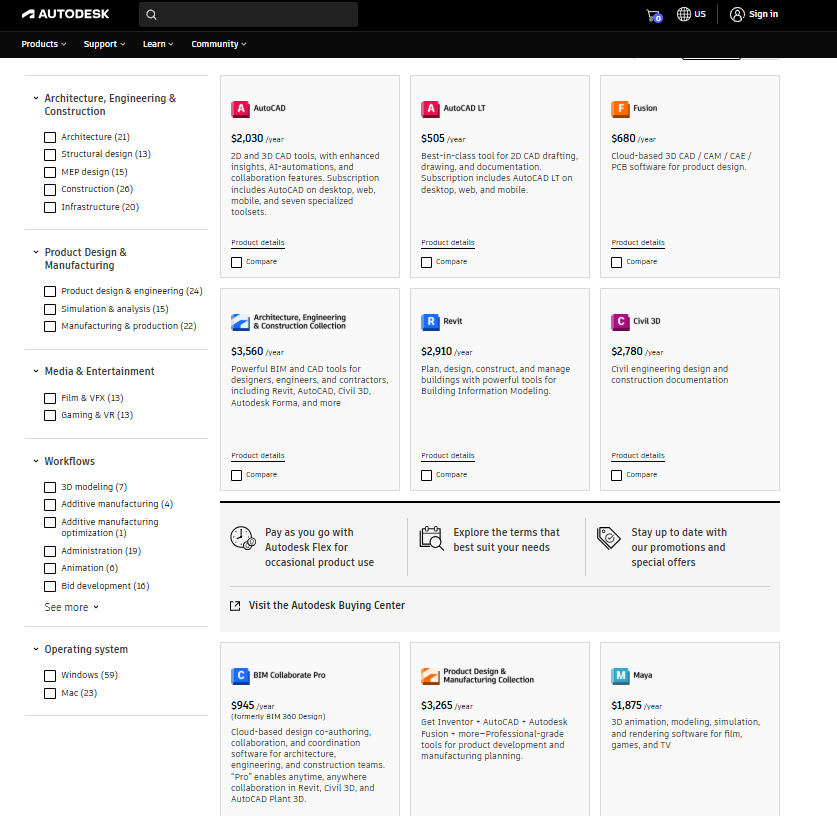Click the Revit product icon

(x=430, y=322)
